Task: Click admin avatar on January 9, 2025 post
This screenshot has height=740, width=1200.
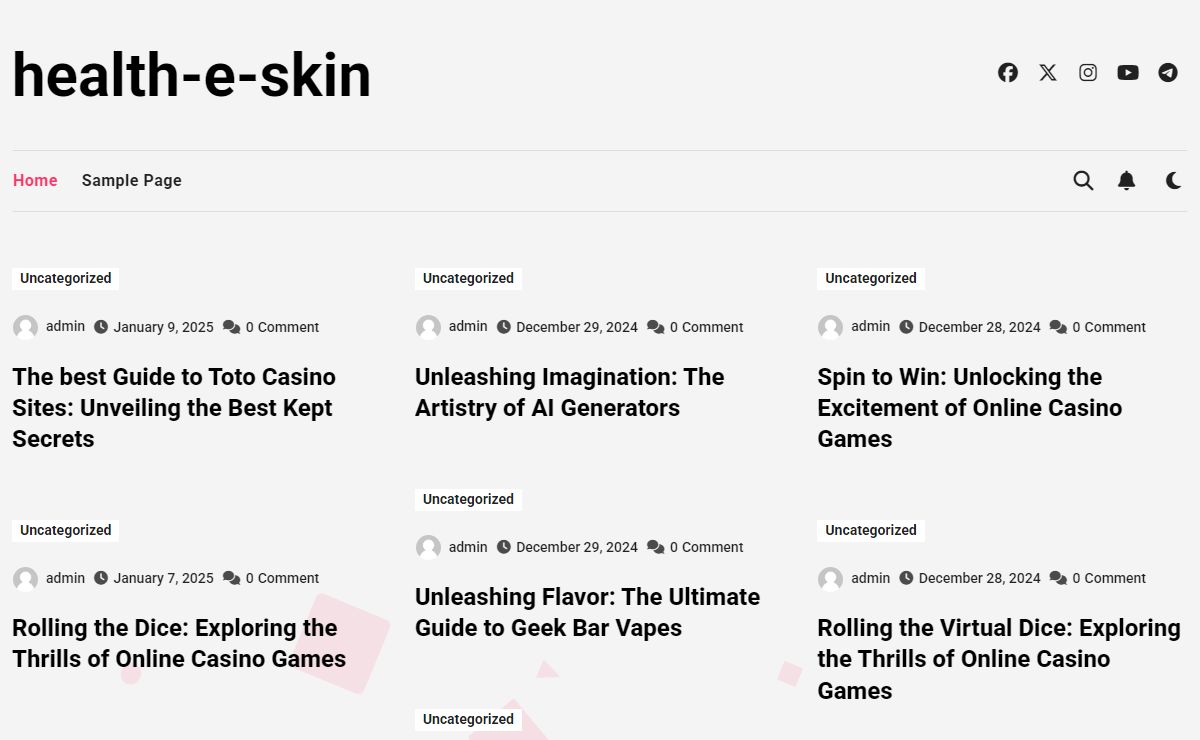Action: coord(25,327)
